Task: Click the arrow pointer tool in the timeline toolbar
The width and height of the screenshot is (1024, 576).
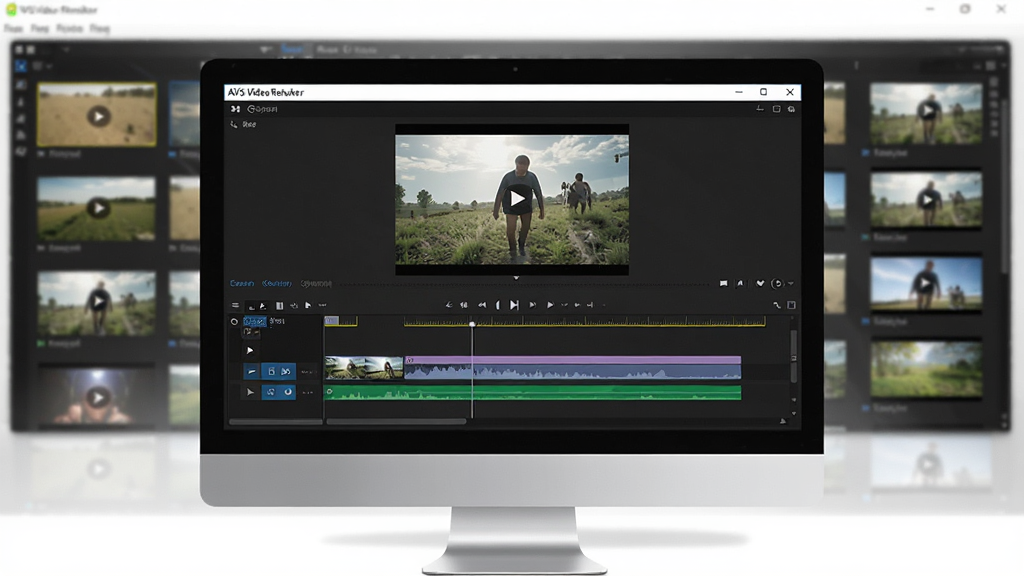Action: (x=308, y=306)
